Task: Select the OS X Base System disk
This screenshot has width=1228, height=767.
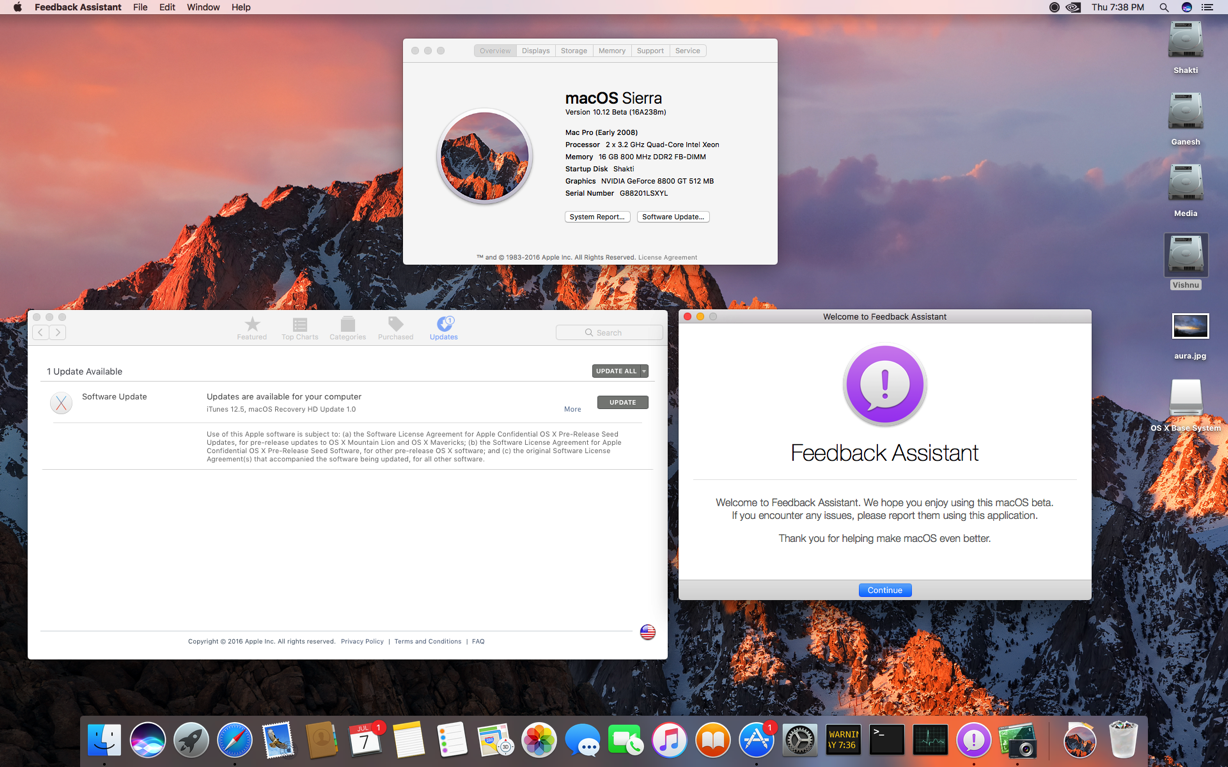Action: (x=1186, y=406)
